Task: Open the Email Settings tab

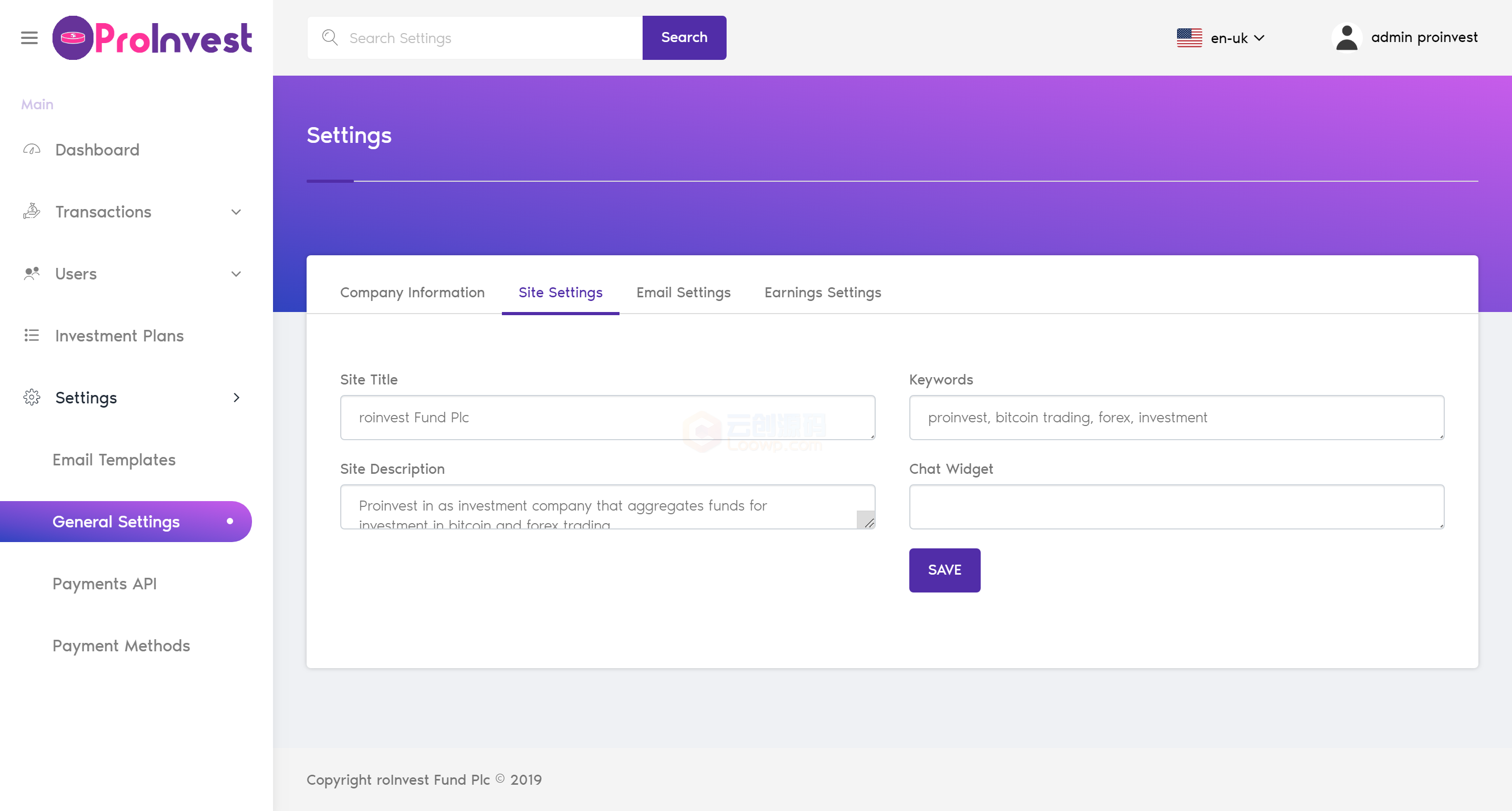Action: coord(683,293)
